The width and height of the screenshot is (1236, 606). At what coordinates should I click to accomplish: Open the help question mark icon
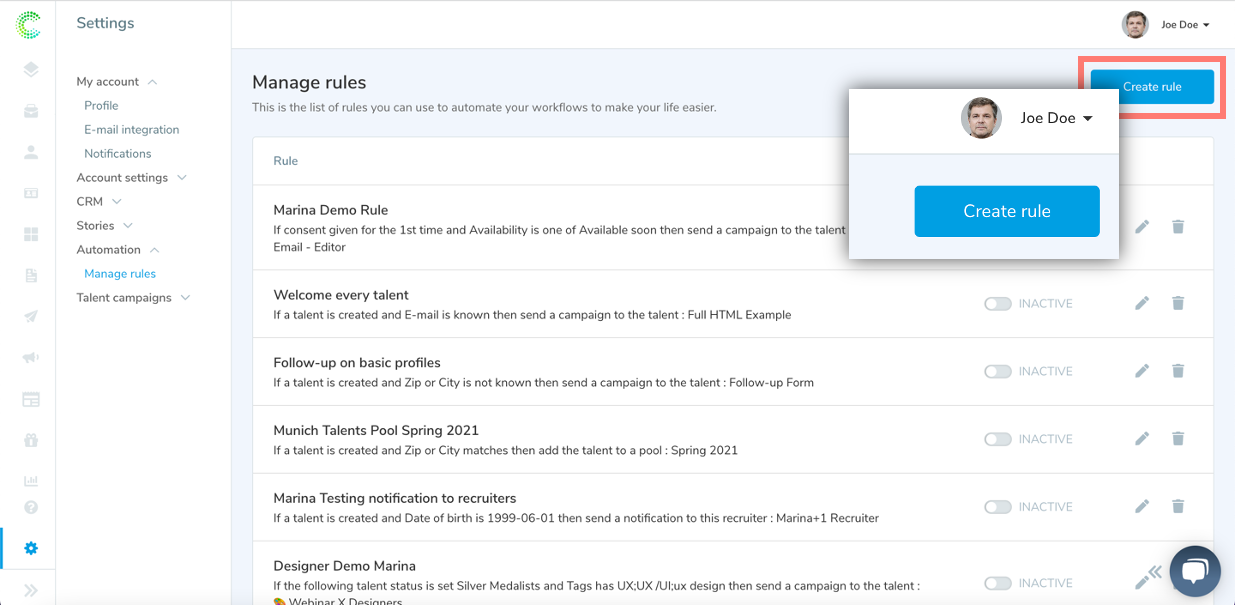click(31, 507)
